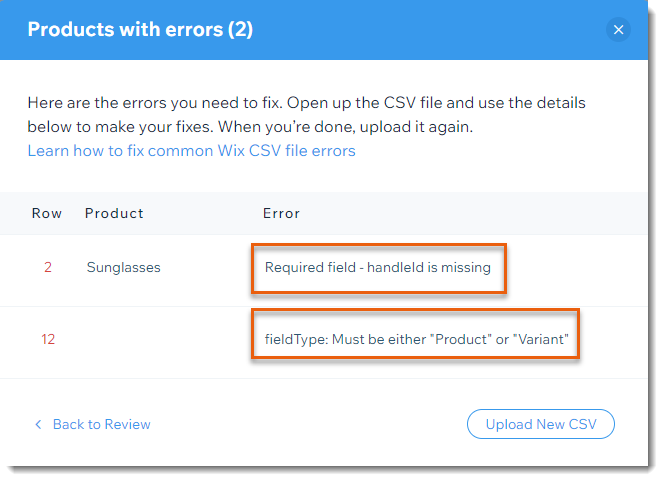Viewport: 663px width, 481px height.
Task: Open the Wix CSV file errors help link
Action: (x=192, y=151)
